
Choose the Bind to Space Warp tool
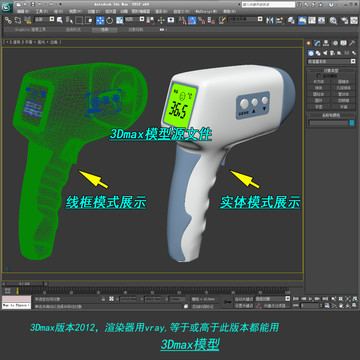pos(27,20)
